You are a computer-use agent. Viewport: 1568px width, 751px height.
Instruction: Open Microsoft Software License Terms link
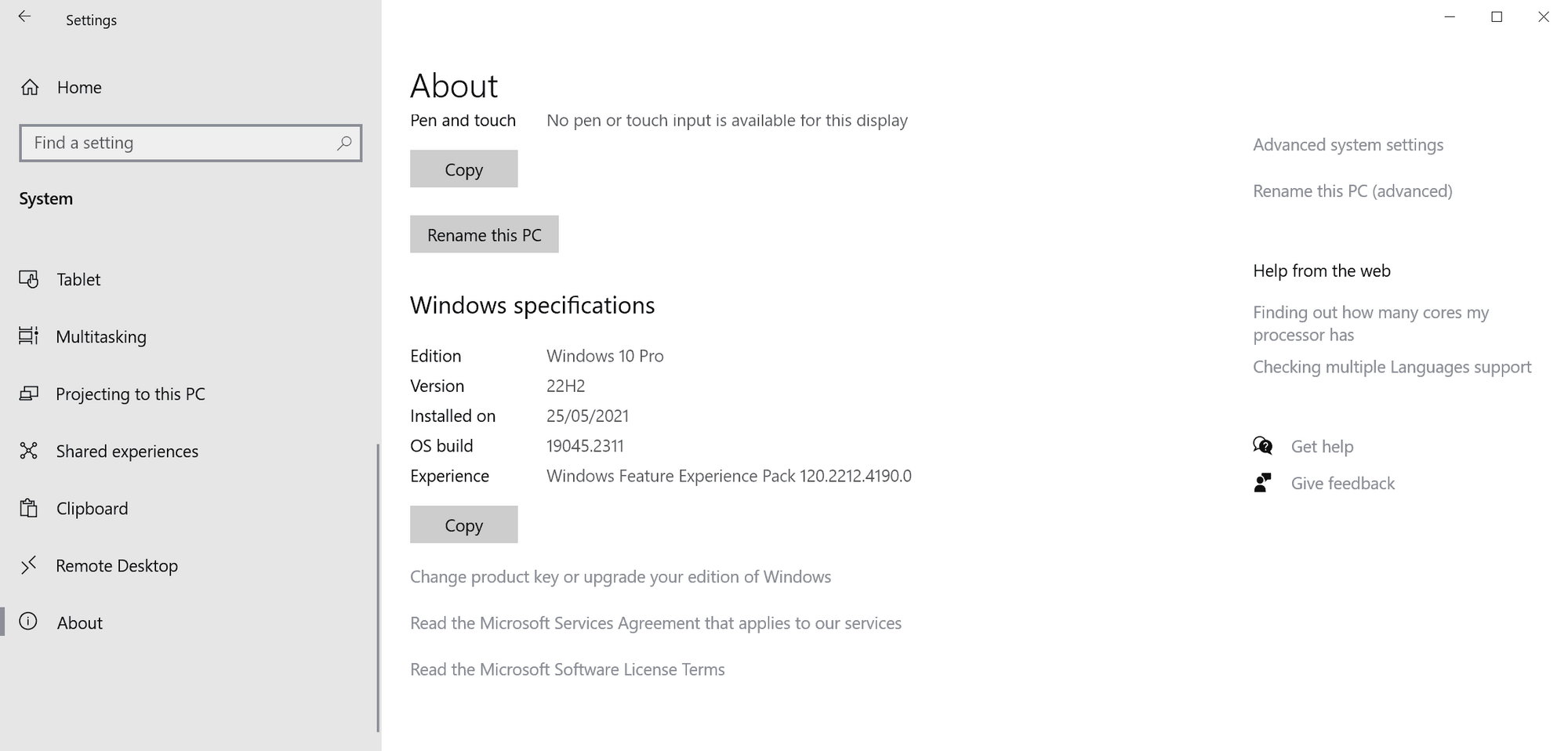coord(567,669)
